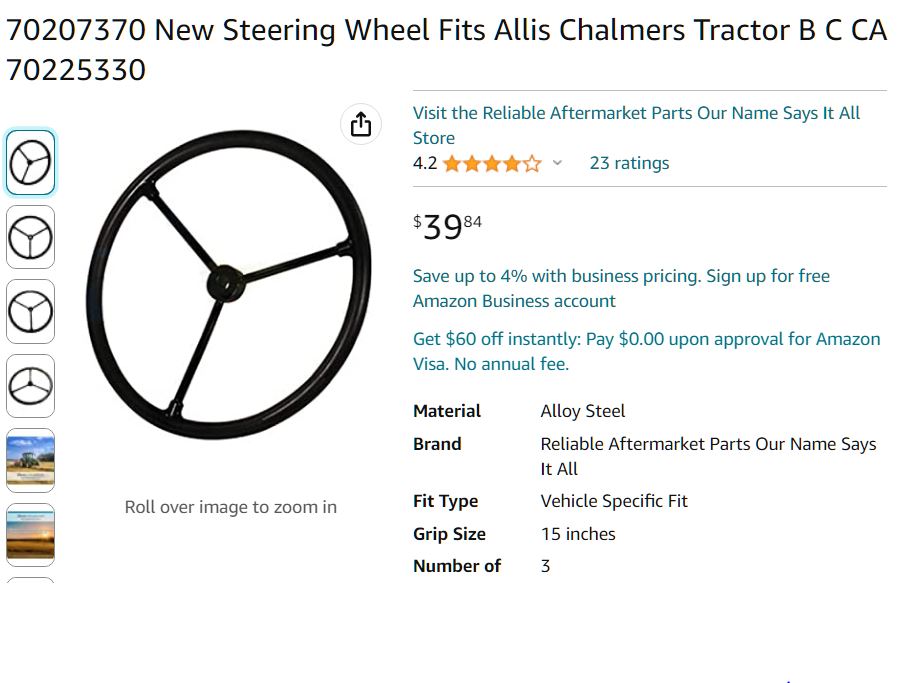Open the sunset field thumbnail
The height and width of the screenshot is (683, 900).
(x=30, y=534)
